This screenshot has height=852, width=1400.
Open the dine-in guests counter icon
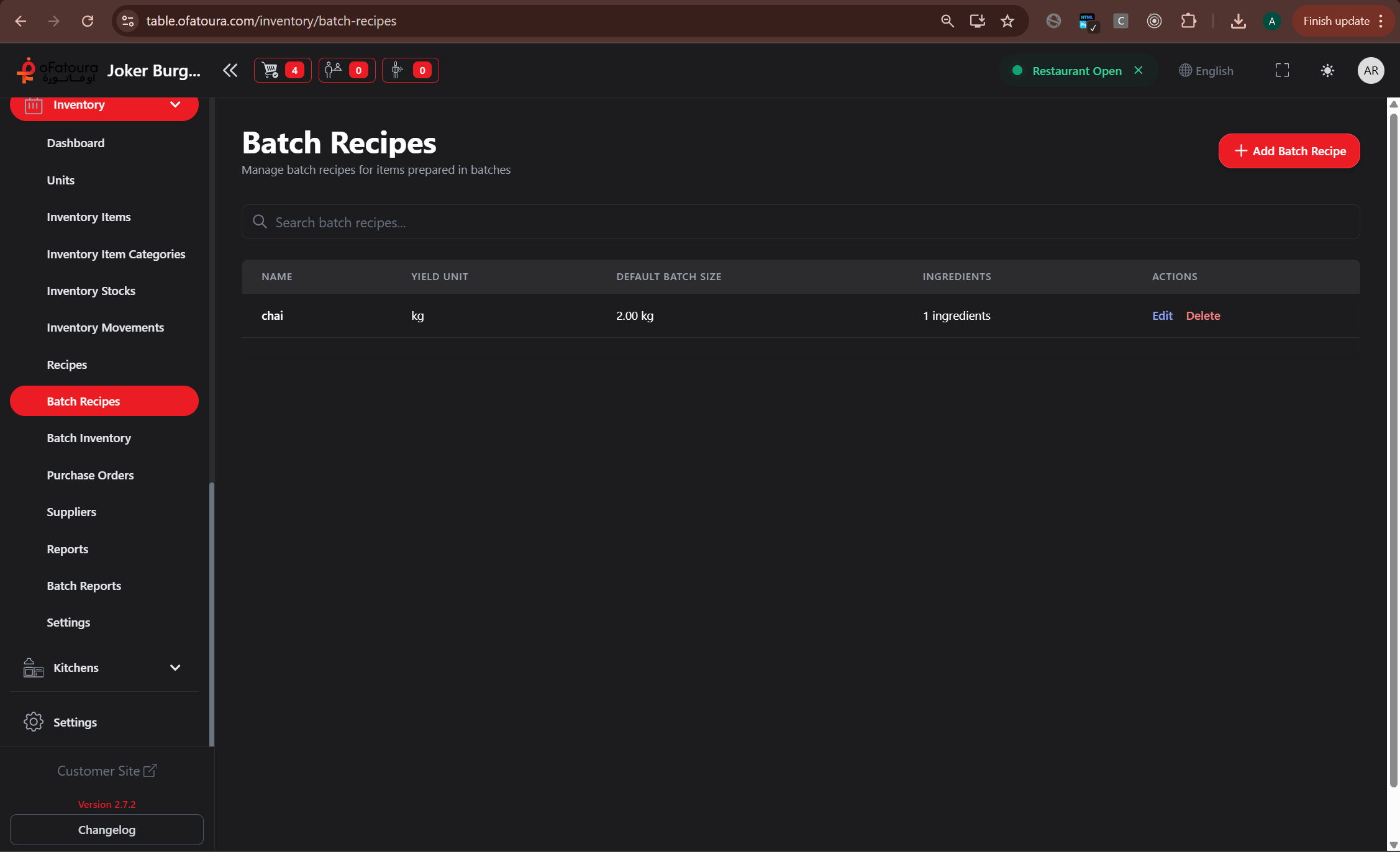pyautogui.click(x=347, y=70)
